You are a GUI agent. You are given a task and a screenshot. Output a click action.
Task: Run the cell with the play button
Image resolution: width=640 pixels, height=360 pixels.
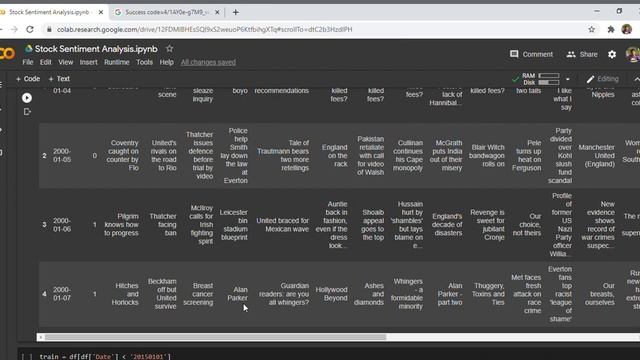(27, 98)
